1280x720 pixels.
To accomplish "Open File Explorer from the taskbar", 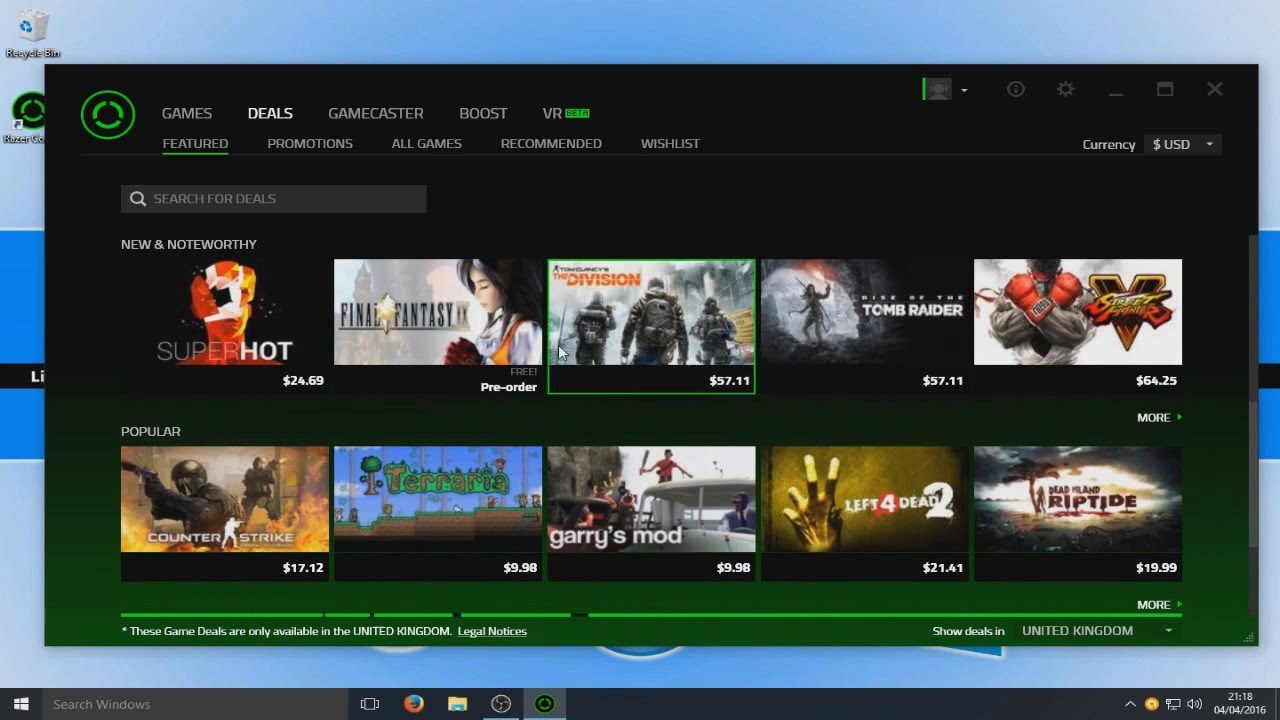I will 457,704.
